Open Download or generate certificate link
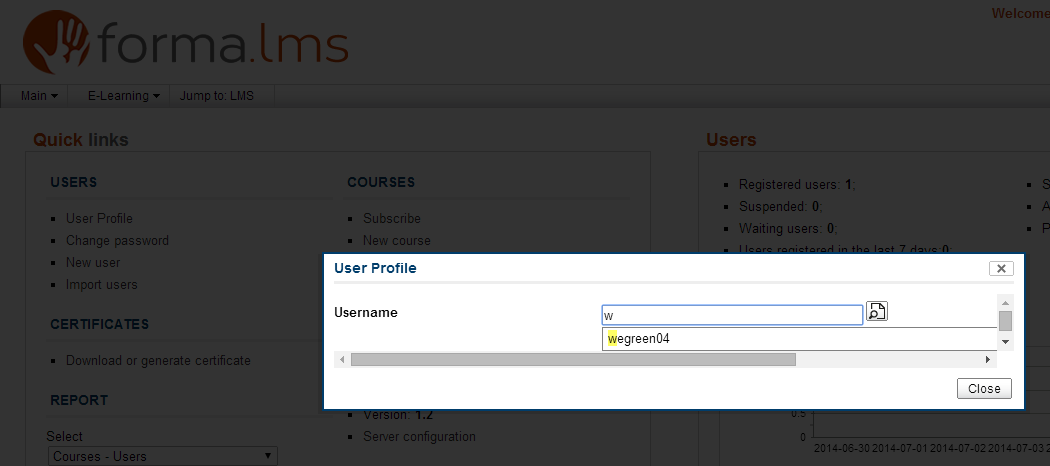1050x466 pixels. click(x=158, y=360)
